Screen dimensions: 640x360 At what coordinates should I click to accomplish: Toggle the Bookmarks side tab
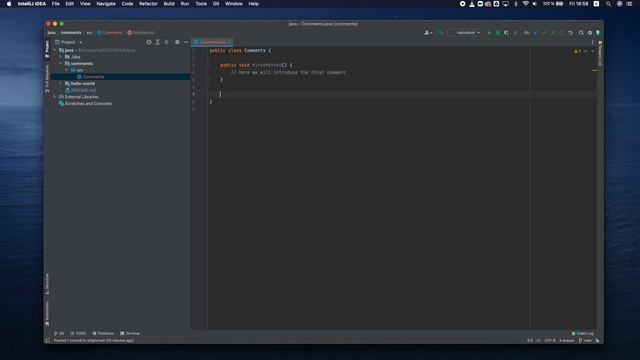coord(47,313)
